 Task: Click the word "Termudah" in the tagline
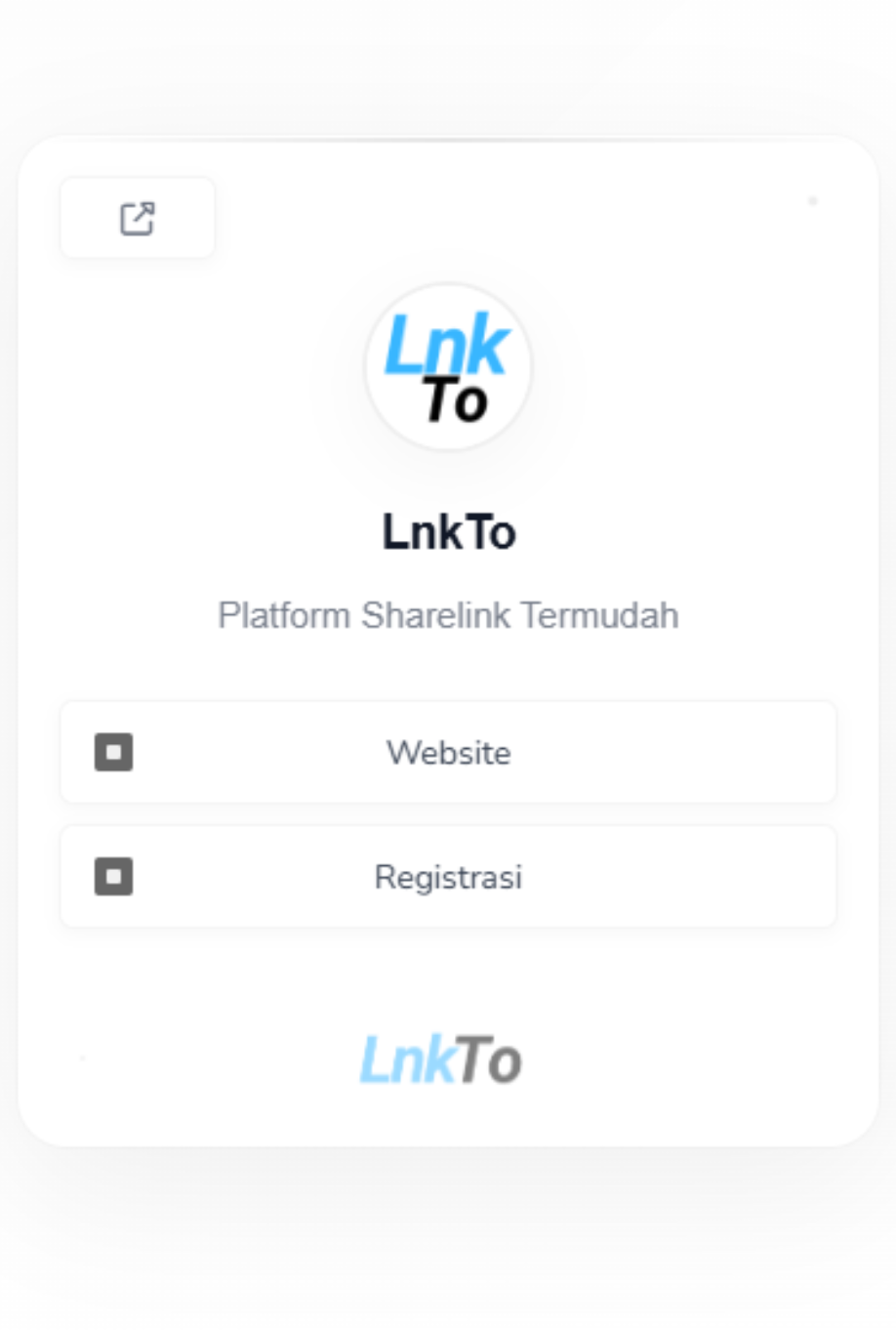coord(599,616)
